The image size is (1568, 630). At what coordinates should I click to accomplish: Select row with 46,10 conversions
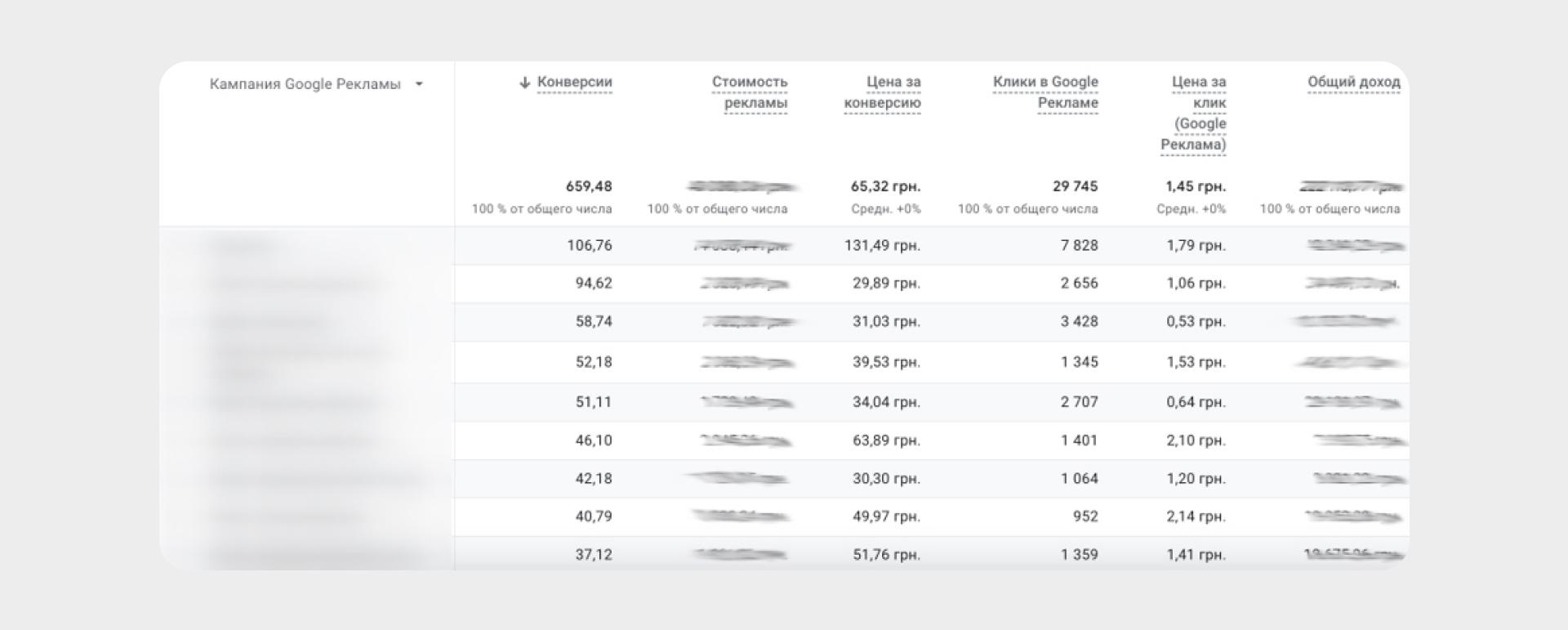pyautogui.click(x=784, y=440)
